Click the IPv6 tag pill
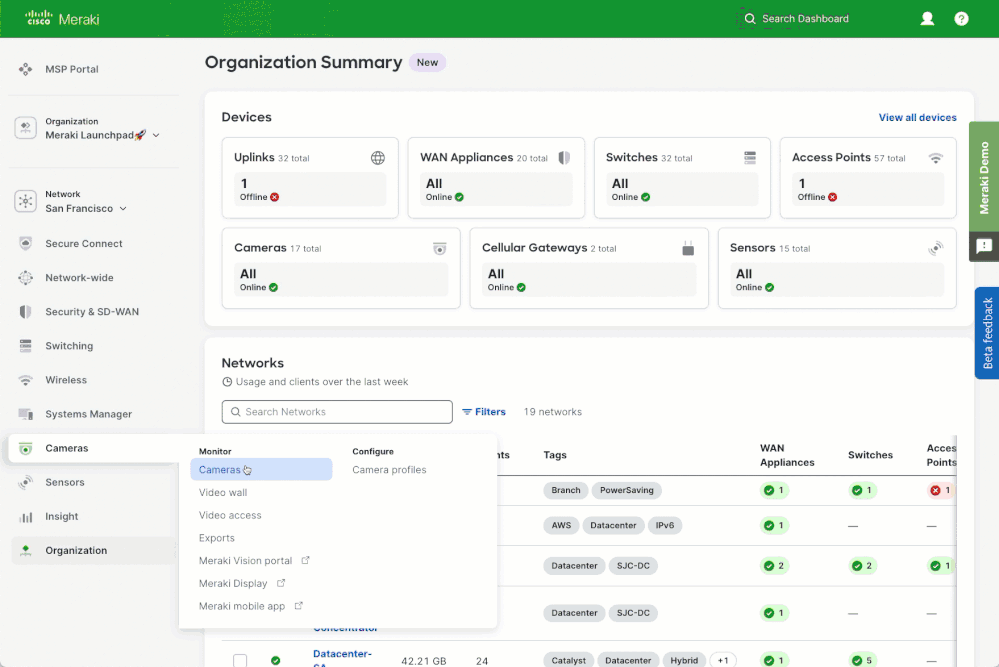The image size is (999, 667). coord(665,526)
